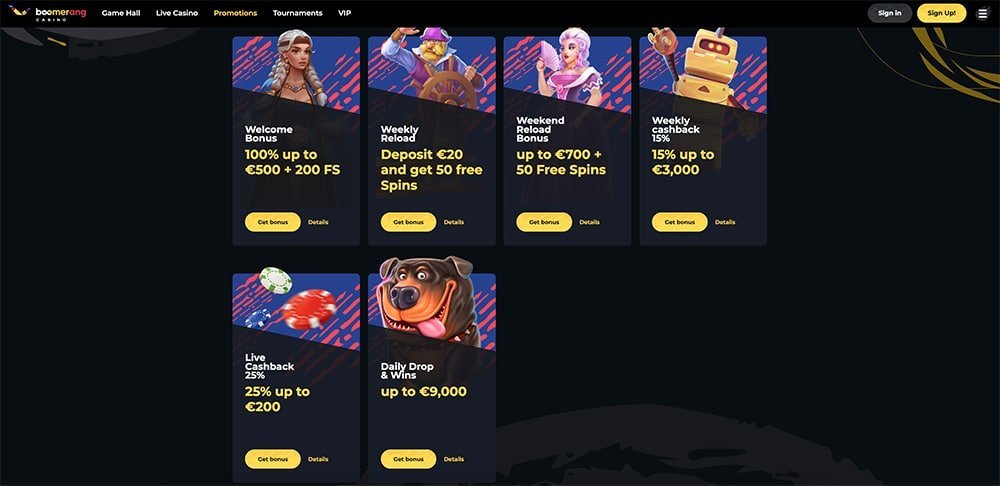This screenshot has height=486, width=1000.
Task: Get bonus for Daily Drop & Wins
Action: pyautogui.click(x=408, y=459)
